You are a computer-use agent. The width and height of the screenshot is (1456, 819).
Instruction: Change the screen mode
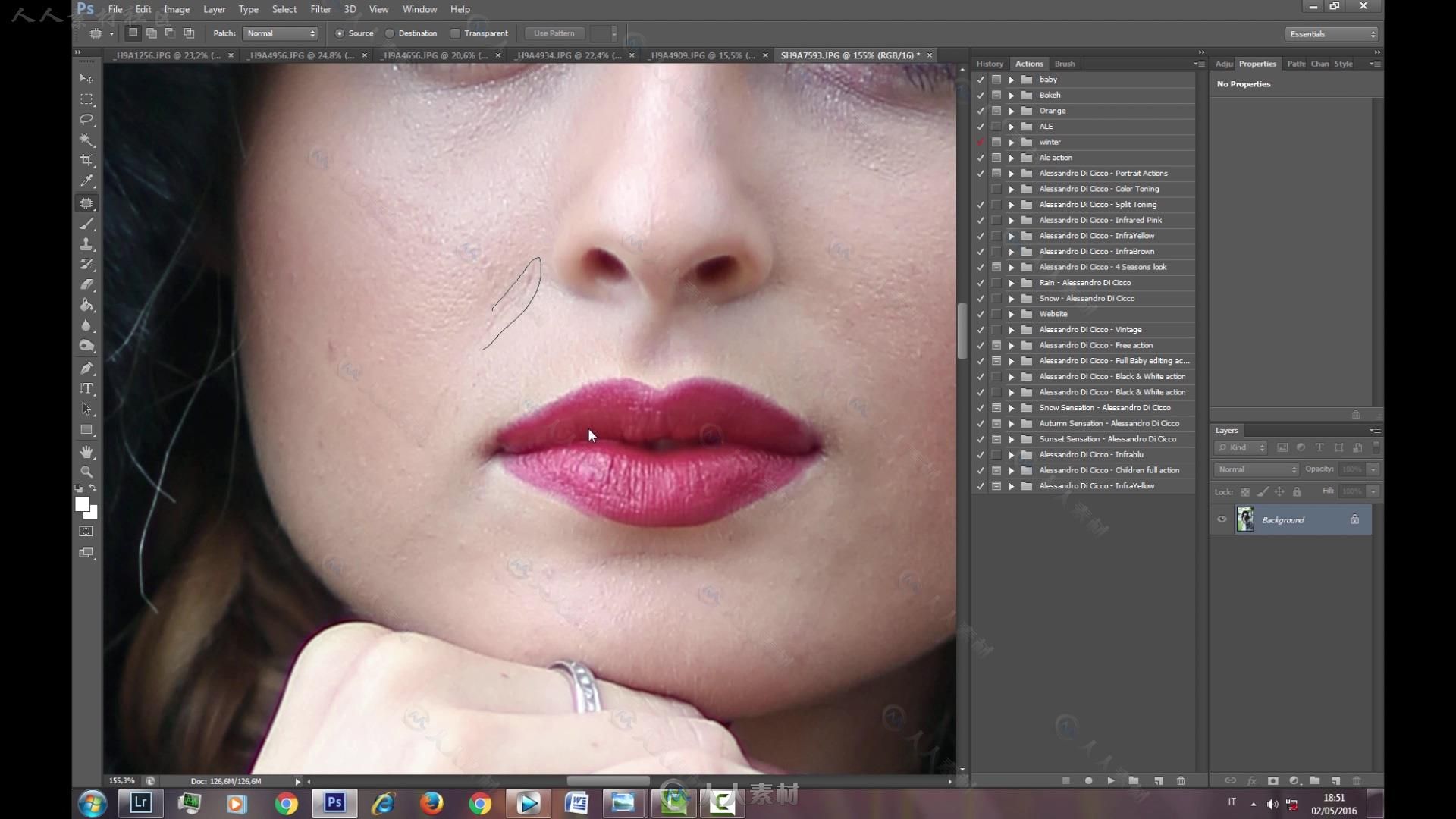click(x=86, y=554)
